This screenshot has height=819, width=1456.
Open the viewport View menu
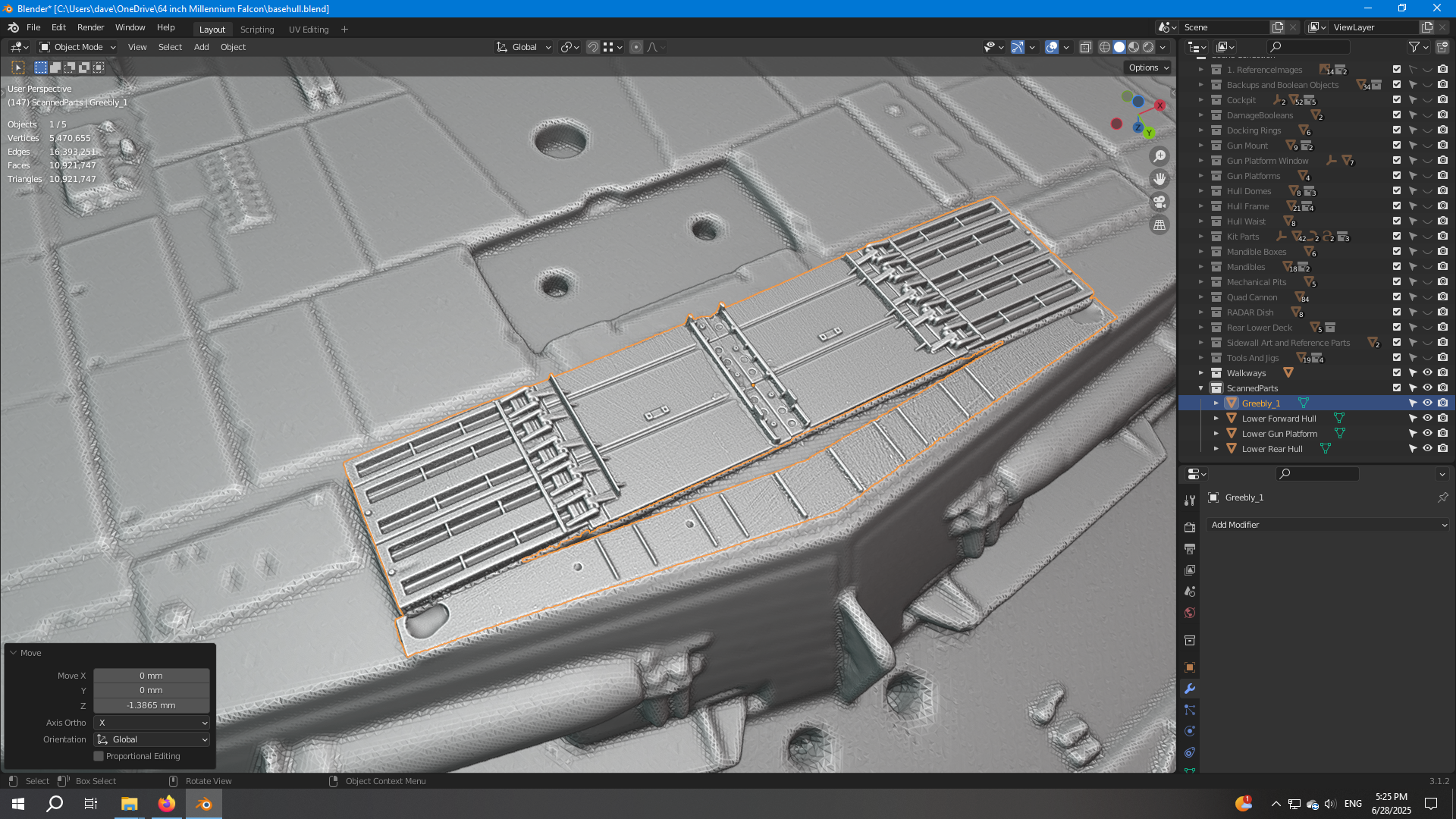137,47
